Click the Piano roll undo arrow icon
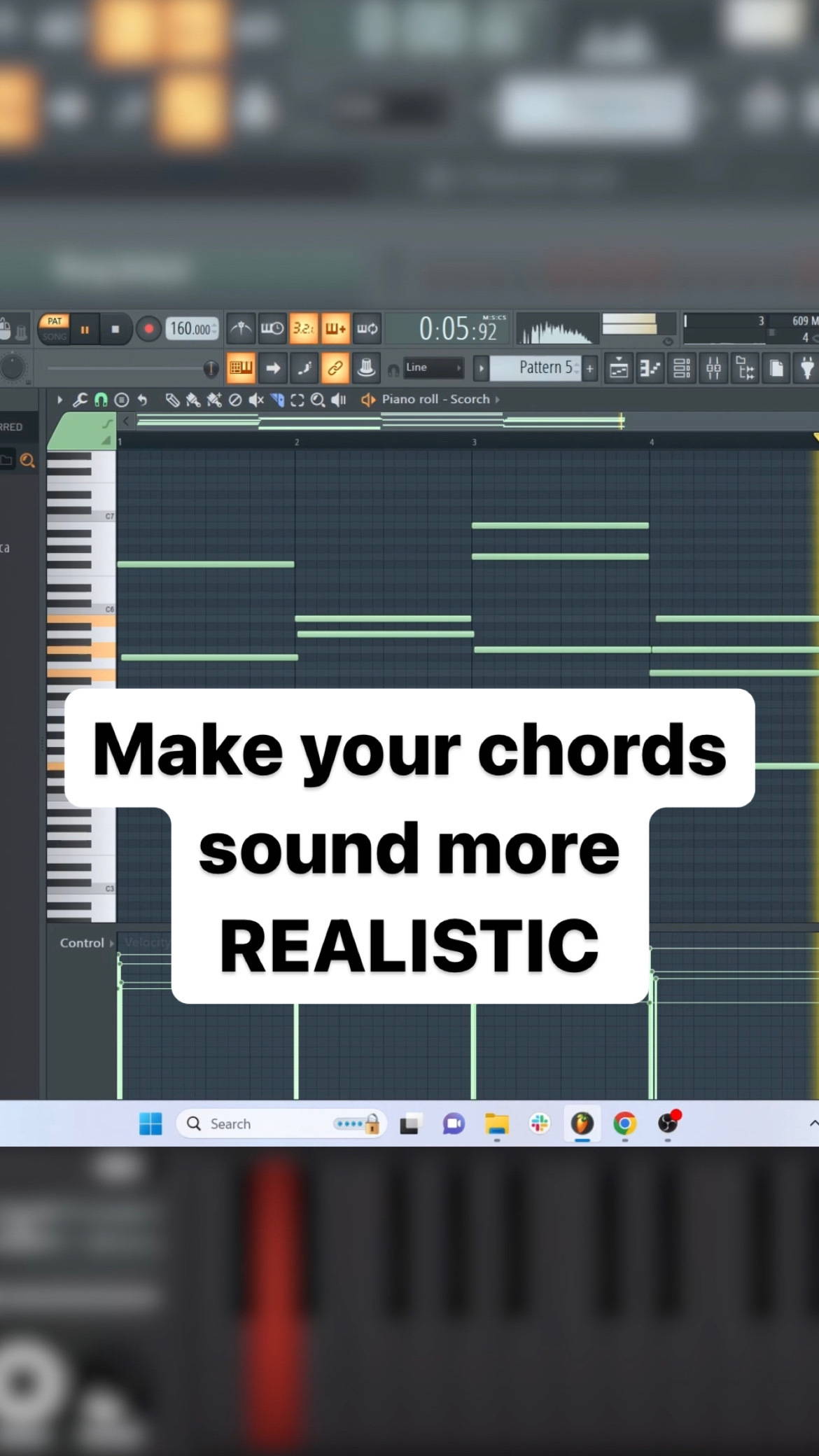The width and height of the screenshot is (819, 1456). pyautogui.click(x=142, y=400)
